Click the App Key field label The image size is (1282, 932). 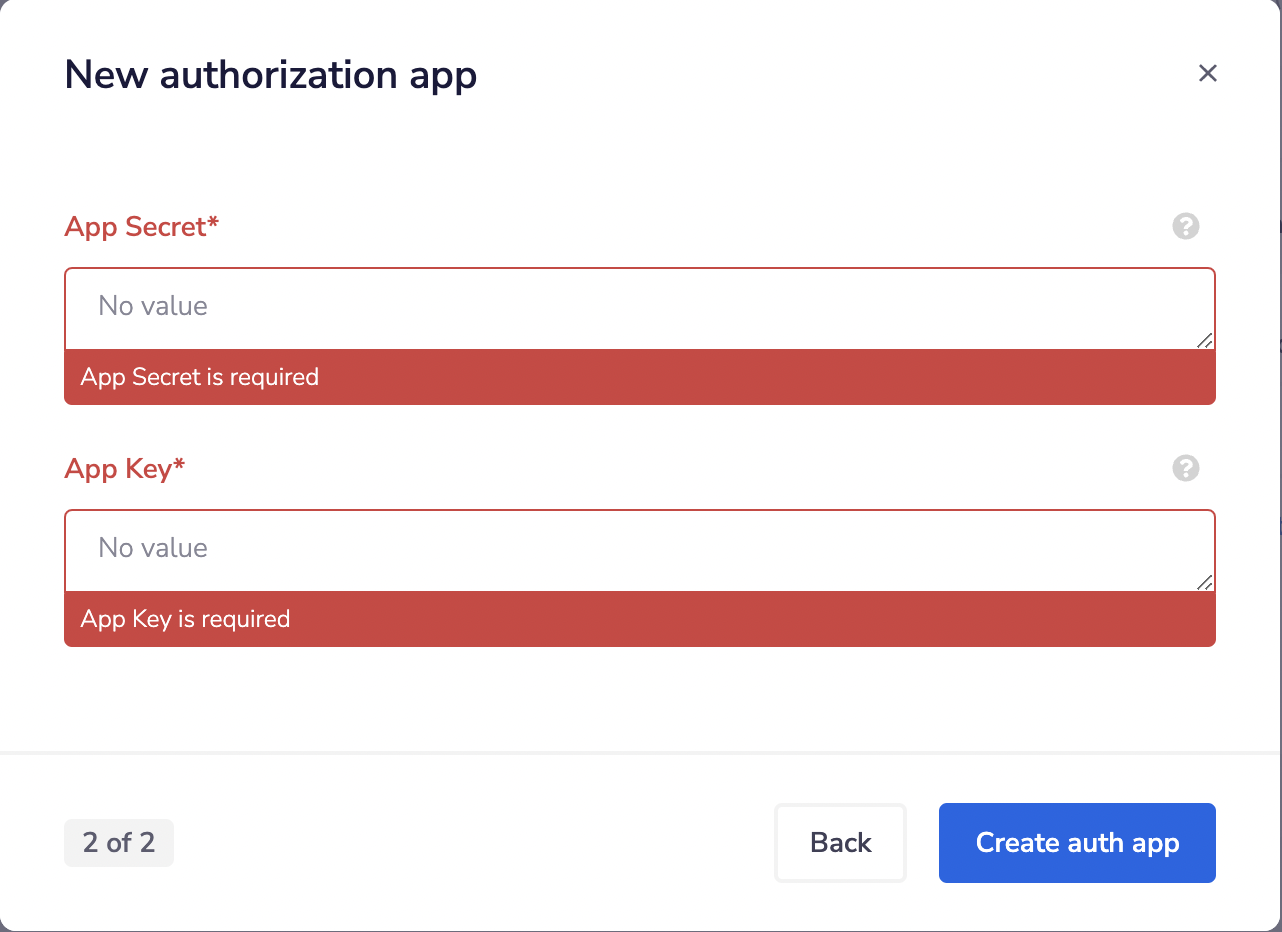(x=124, y=468)
